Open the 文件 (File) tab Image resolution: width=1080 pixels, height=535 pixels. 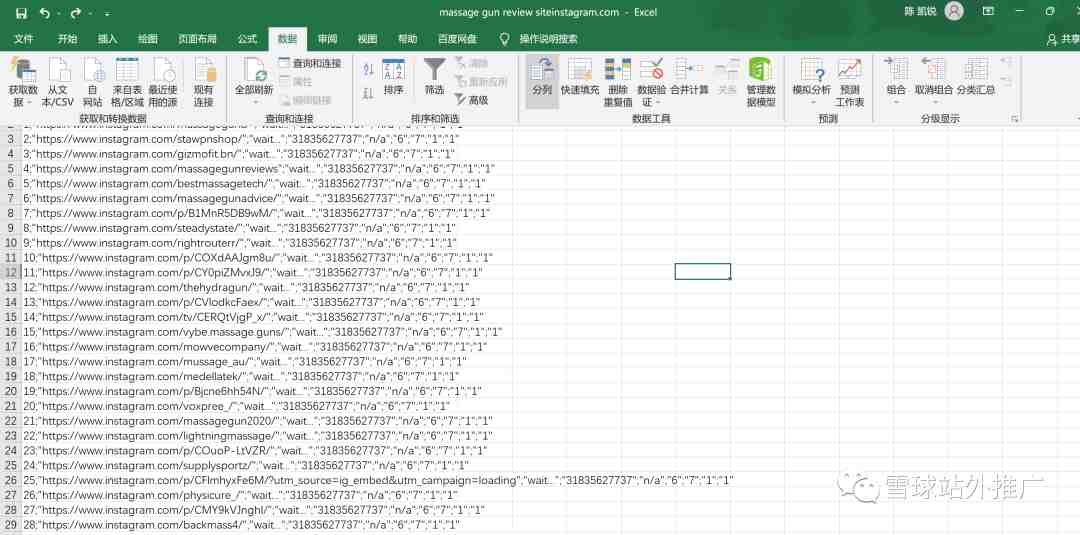point(24,39)
